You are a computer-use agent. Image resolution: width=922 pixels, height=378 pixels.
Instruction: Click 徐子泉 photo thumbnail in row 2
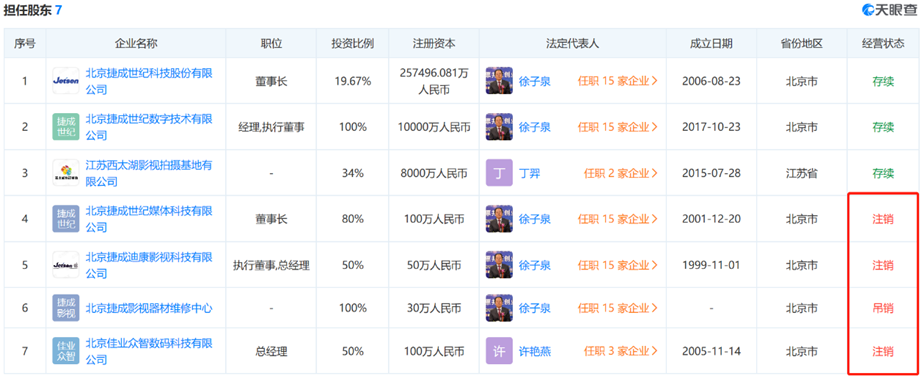coord(499,126)
